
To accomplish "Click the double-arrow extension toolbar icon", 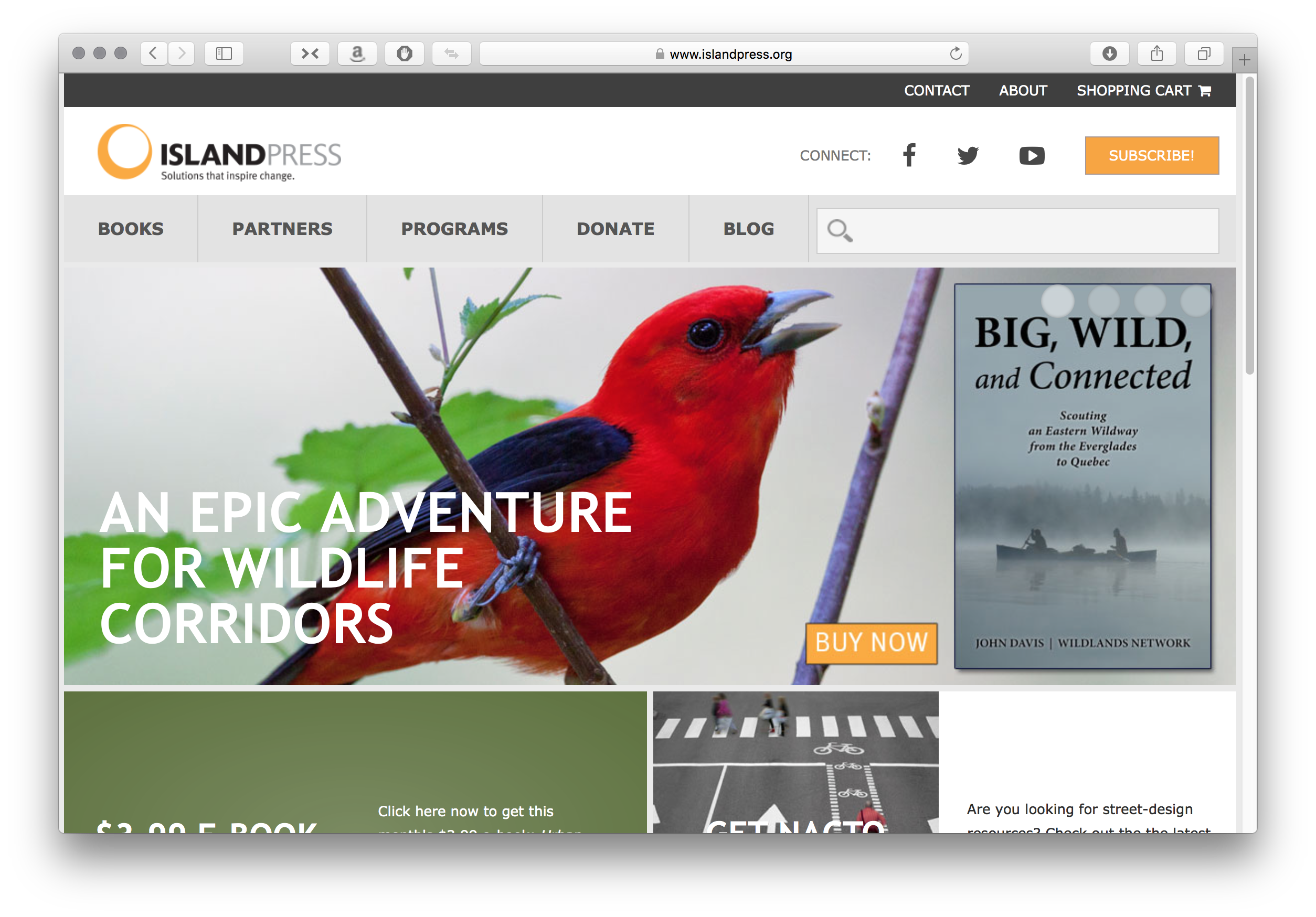I will [452, 54].
